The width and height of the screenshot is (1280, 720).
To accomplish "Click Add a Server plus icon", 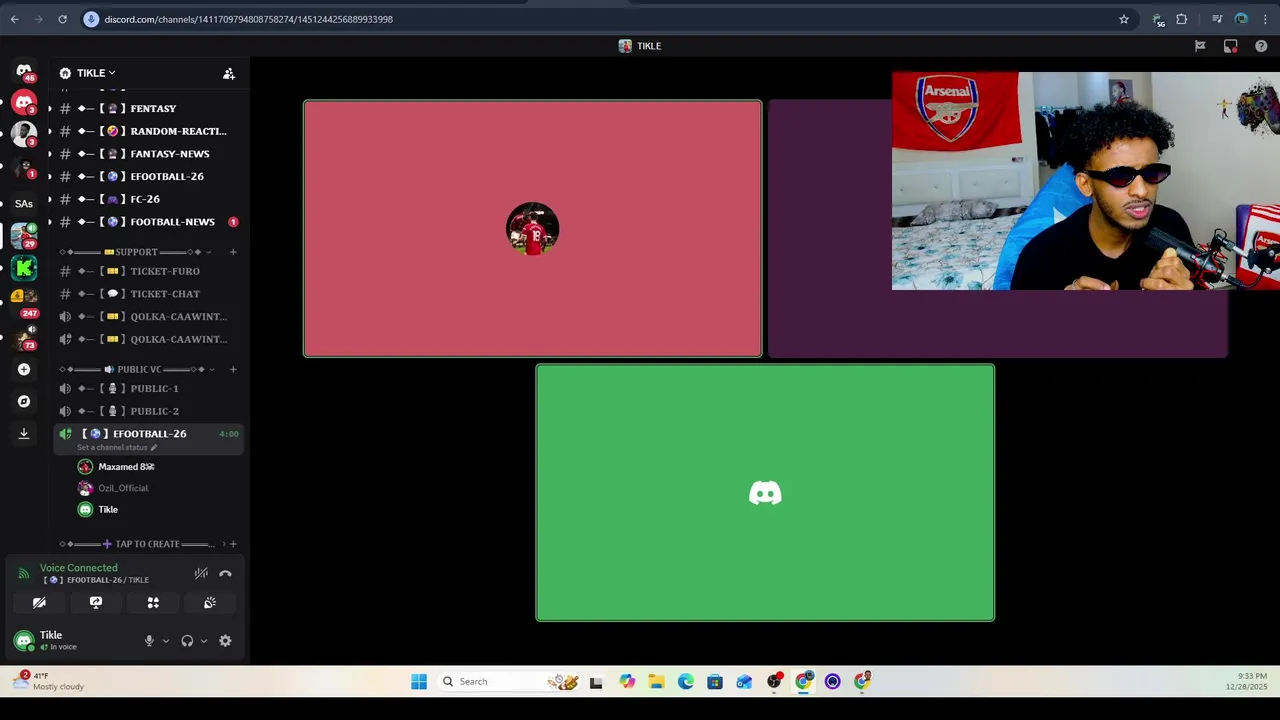I will pos(24,369).
